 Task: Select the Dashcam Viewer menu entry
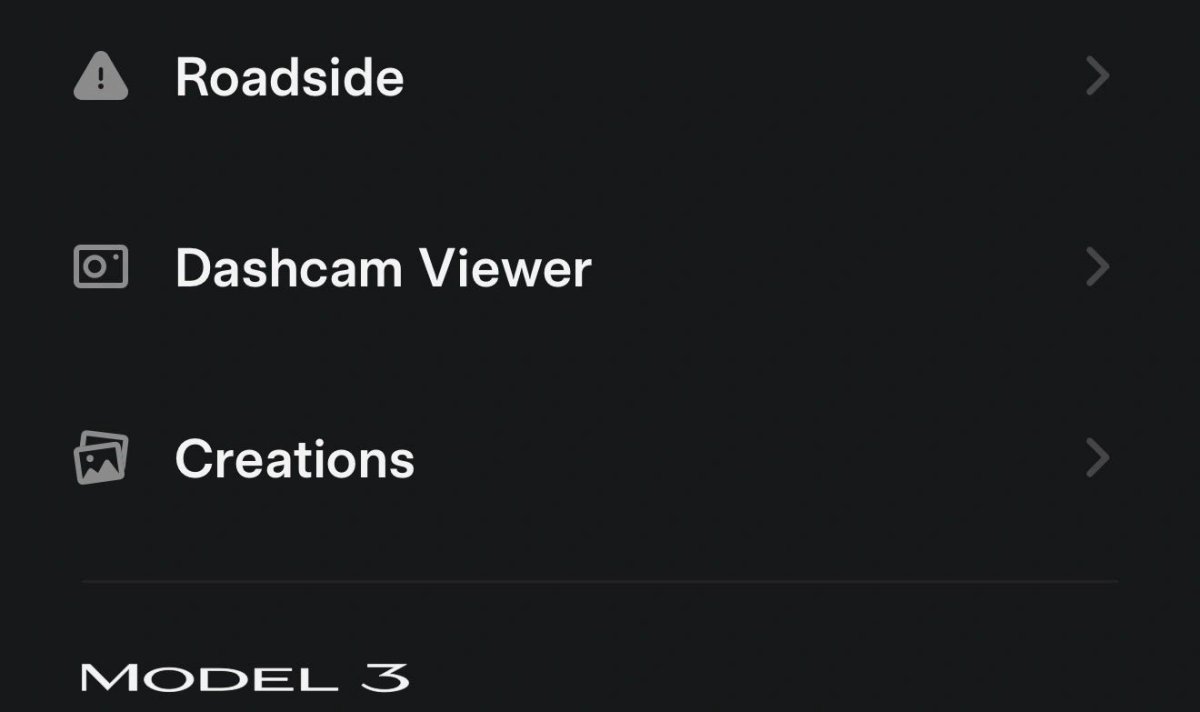[x=382, y=268]
